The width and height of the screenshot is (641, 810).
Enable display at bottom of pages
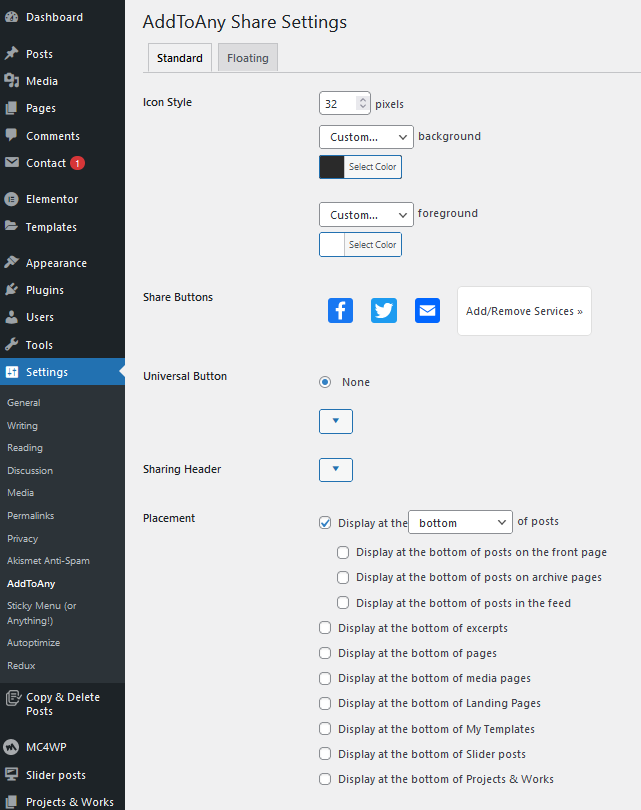[325, 653]
